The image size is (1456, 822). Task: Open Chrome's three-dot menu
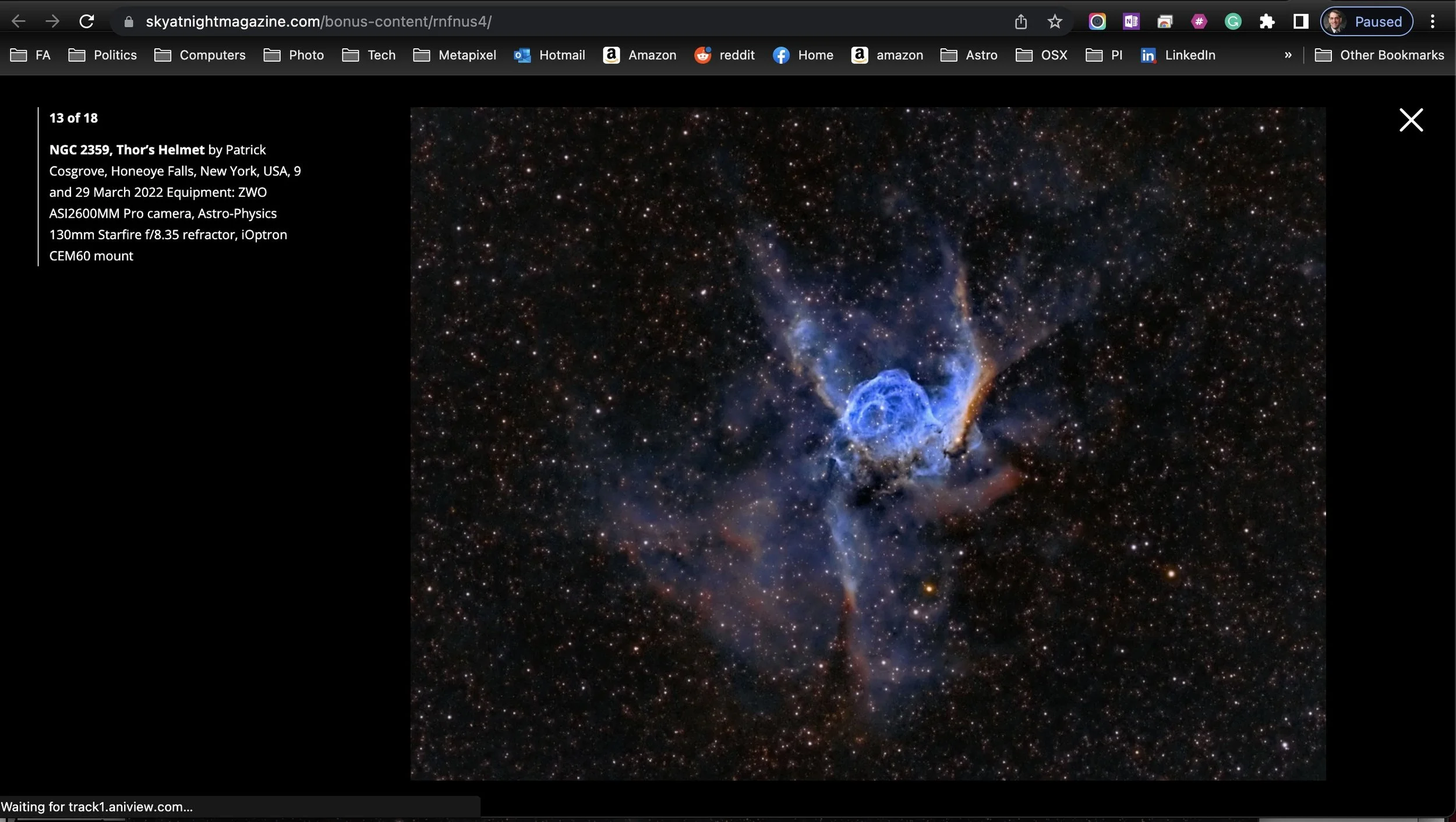pyautogui.click(x=1432, y=22)
